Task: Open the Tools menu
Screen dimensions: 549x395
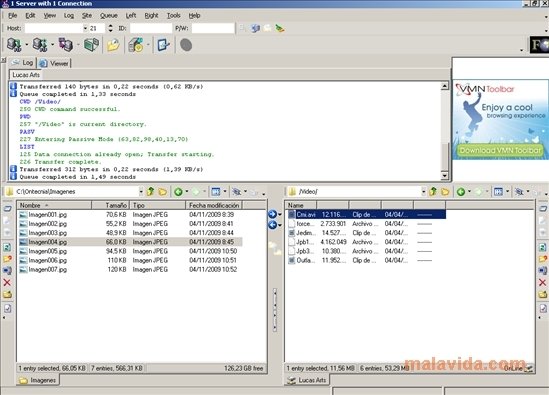Action: pyautogui.click(x=173, y=15)
